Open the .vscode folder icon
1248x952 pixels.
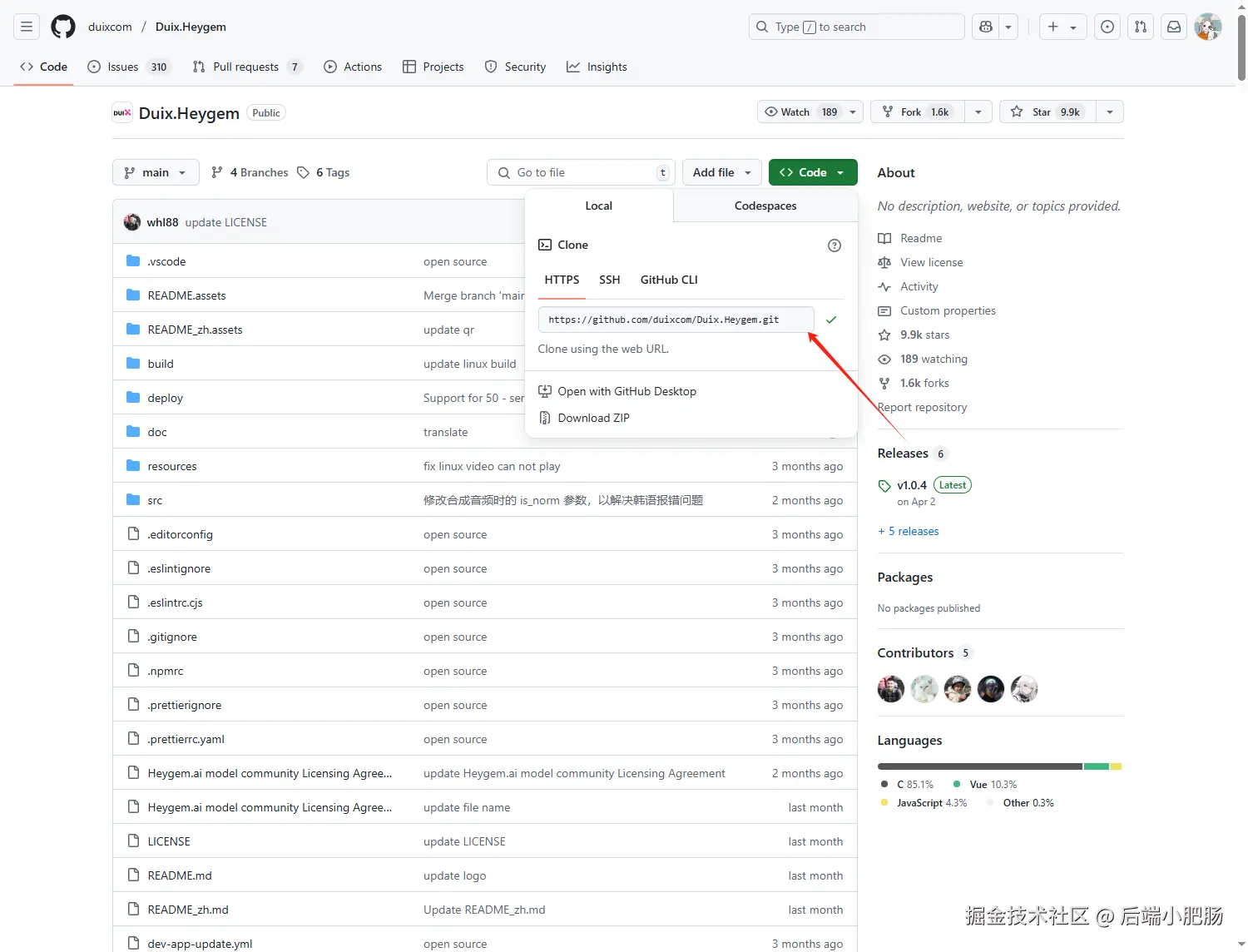tap(133, 261)
